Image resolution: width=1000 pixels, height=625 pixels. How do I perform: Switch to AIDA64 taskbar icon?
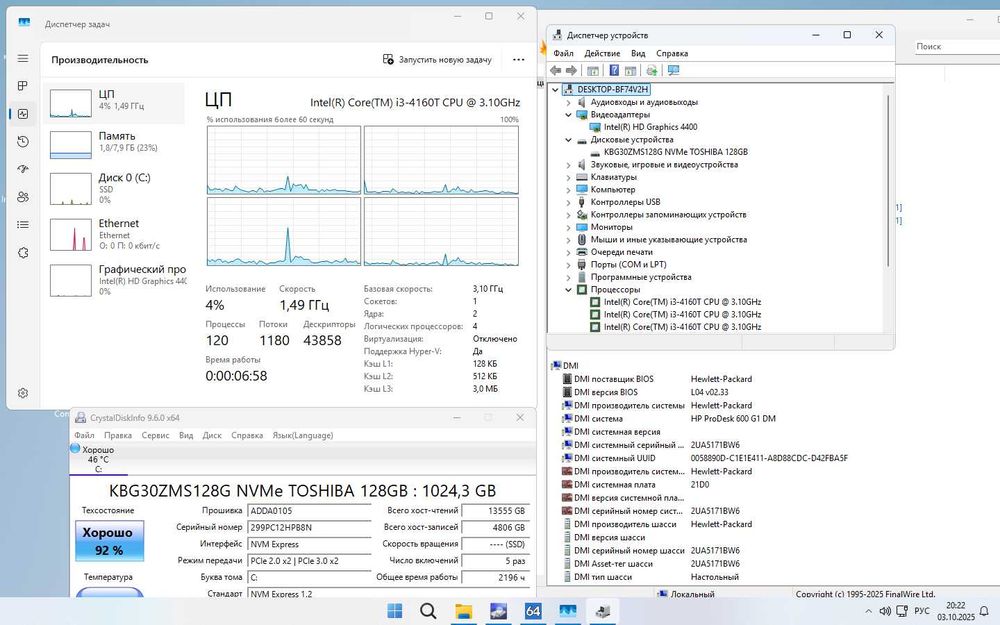click(x=533, y=611)
